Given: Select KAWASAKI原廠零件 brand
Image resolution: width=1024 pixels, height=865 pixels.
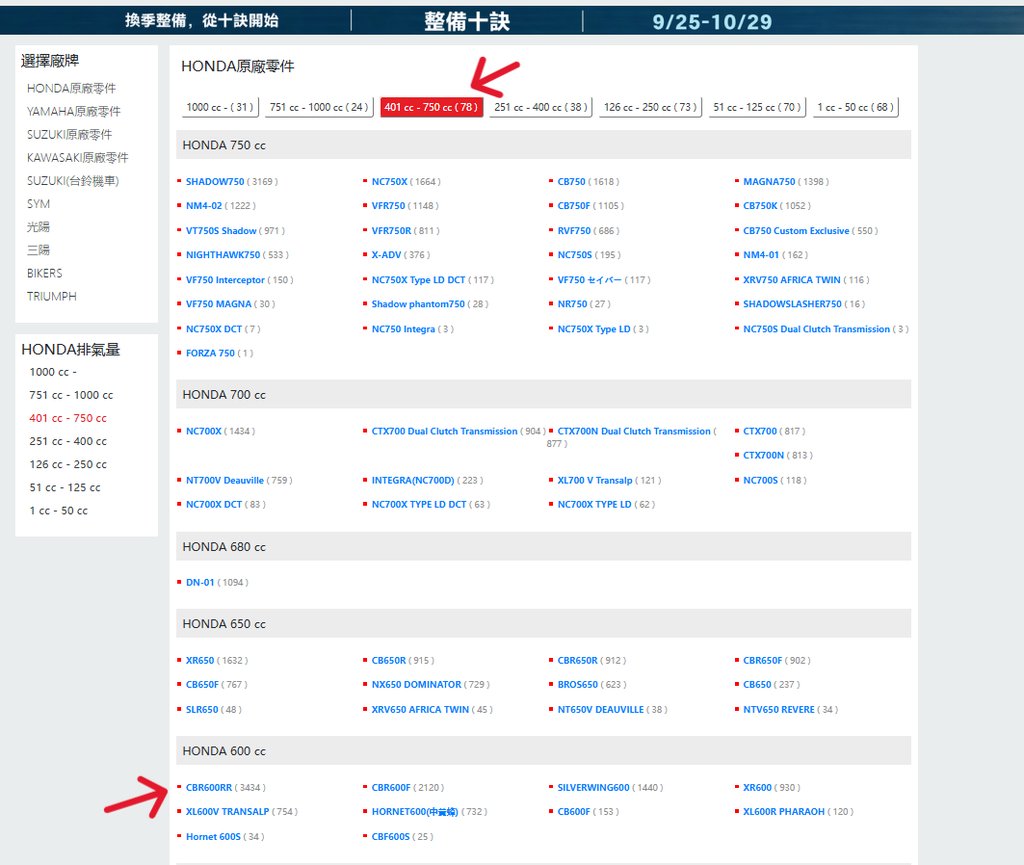Looking at the screenshot, I should (78, 157).
